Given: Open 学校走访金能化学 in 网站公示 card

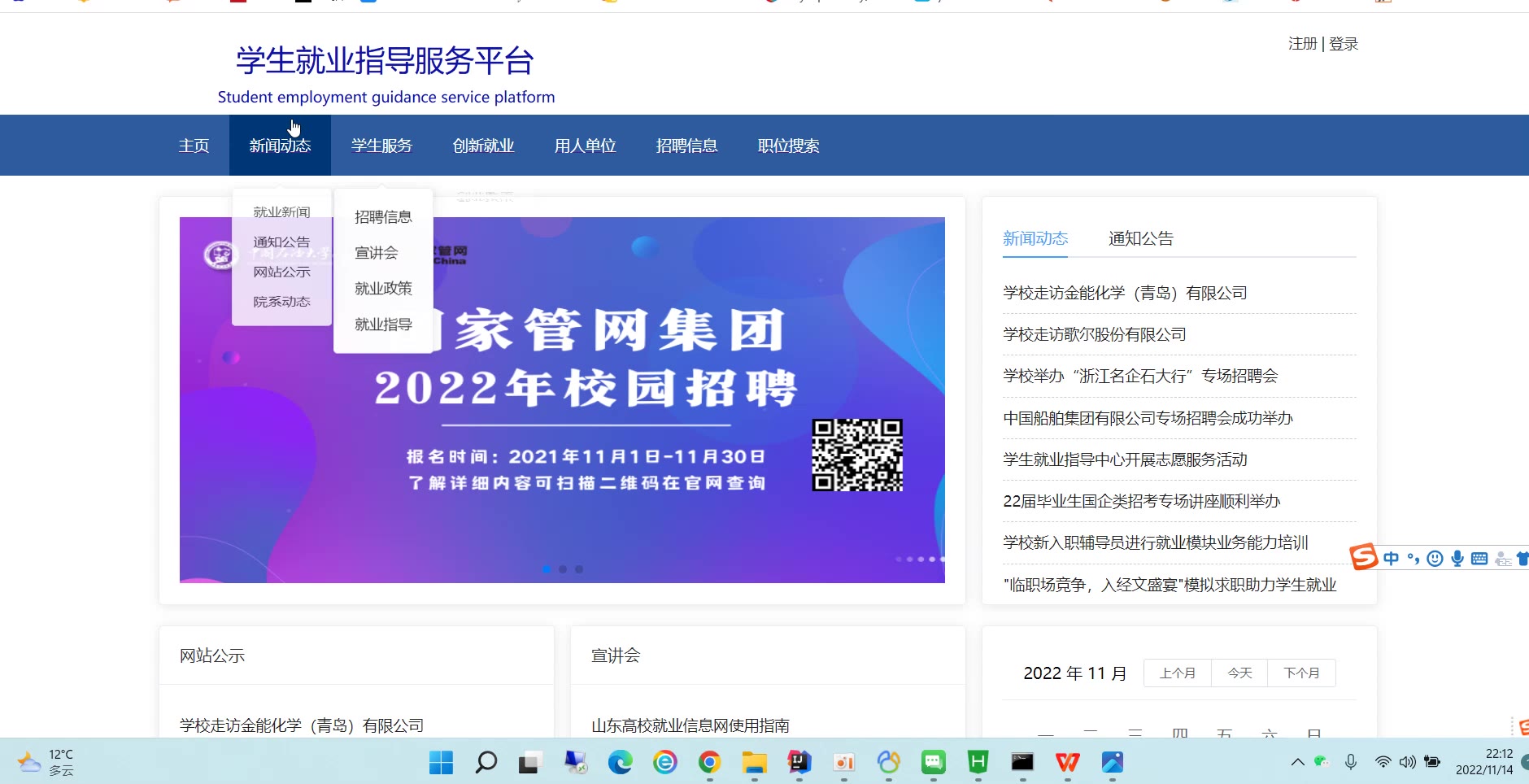Looking at the screenshot, I should 302,725.
